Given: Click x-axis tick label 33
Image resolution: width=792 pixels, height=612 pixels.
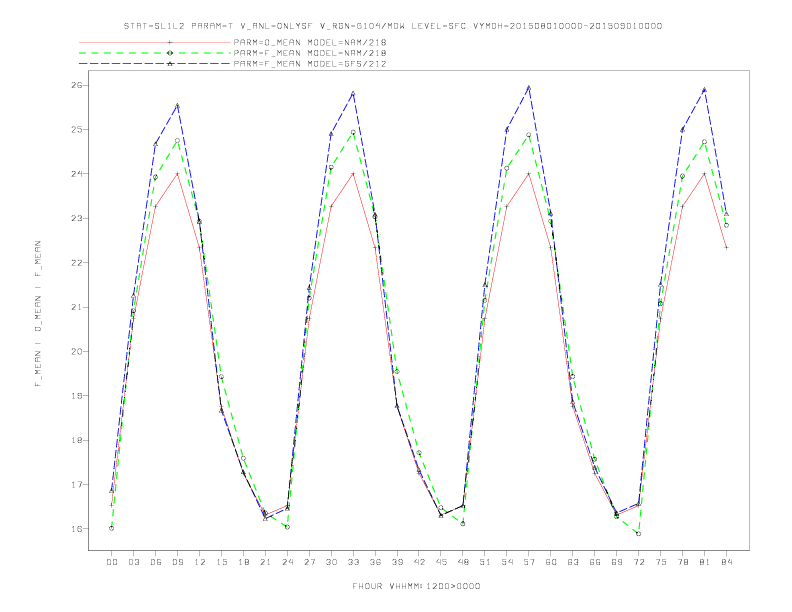Looking at the screenshot, I should pyautogui.click(x=353, y=562).
